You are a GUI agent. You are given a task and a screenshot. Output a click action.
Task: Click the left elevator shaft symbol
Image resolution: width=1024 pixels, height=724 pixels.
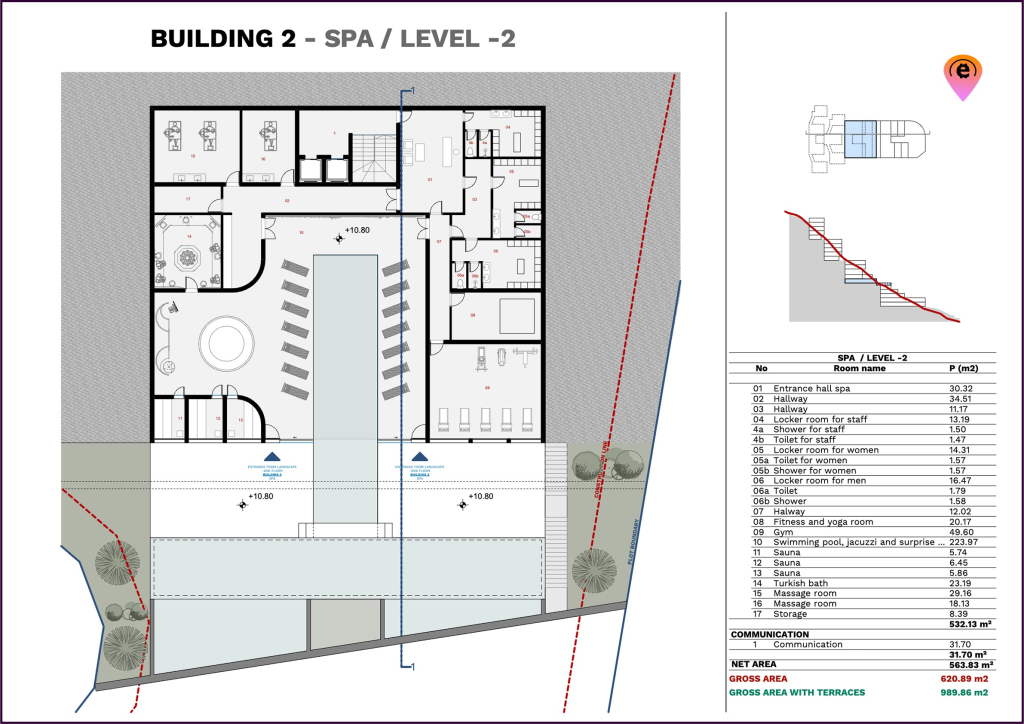[x=314, y=169]
